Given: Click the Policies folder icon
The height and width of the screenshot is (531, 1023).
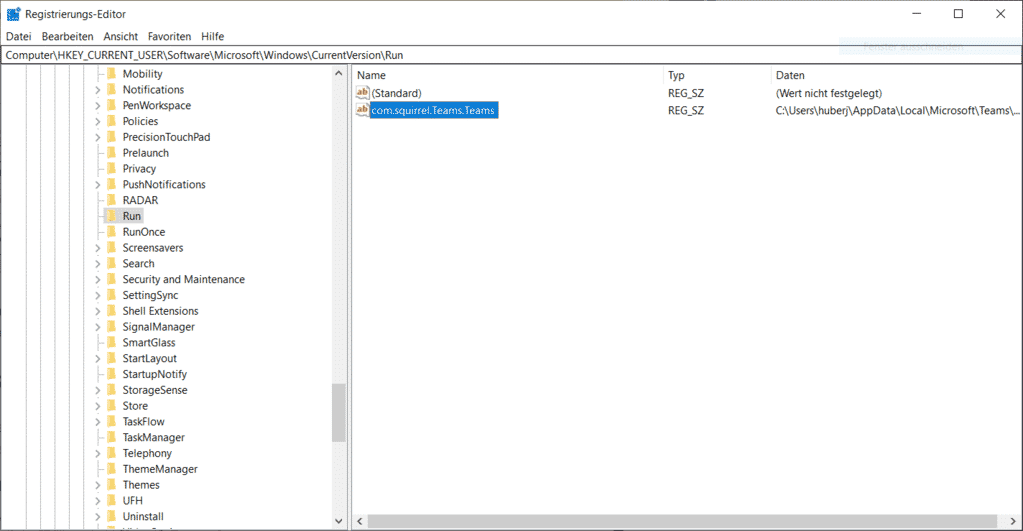Looking at the screenshot, I should point(112,121).
